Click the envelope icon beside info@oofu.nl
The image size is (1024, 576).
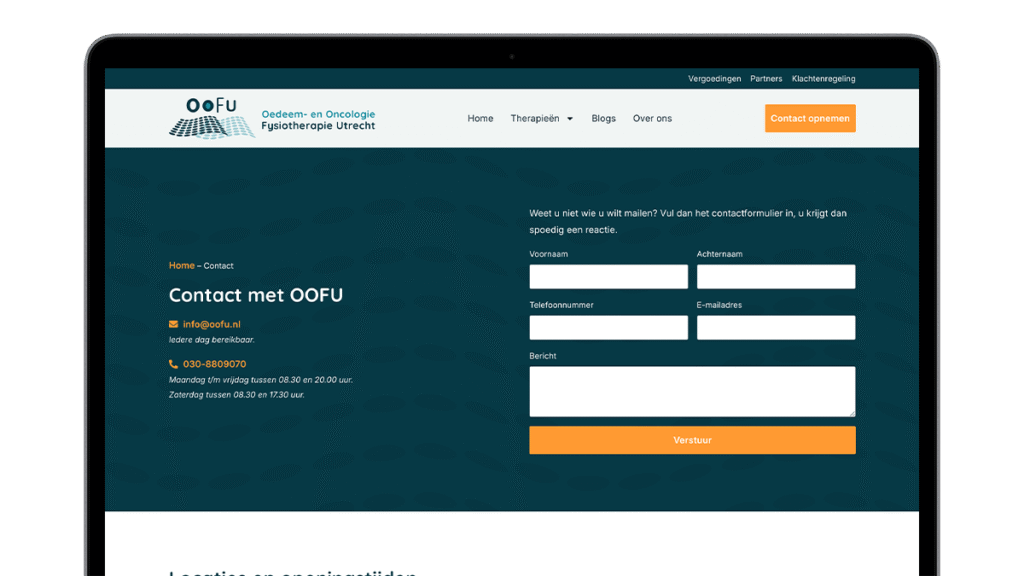[x=174, y=324]
